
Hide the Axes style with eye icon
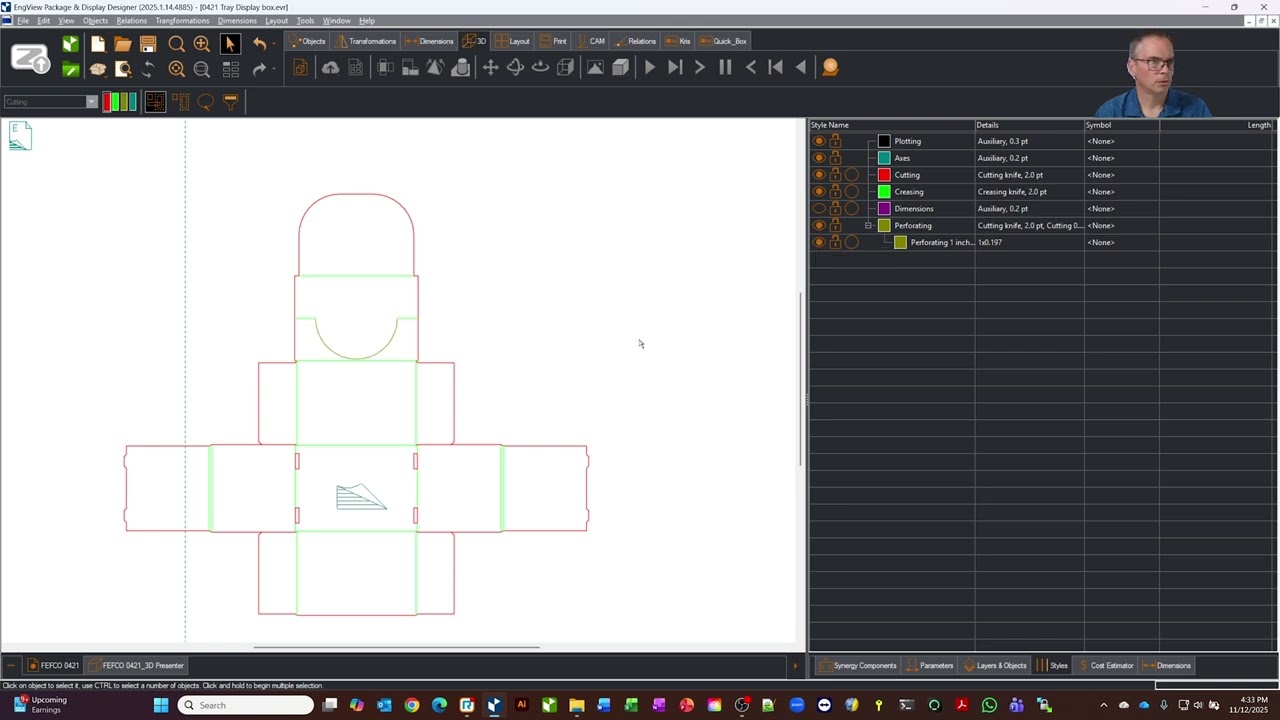tap(819, 158)
